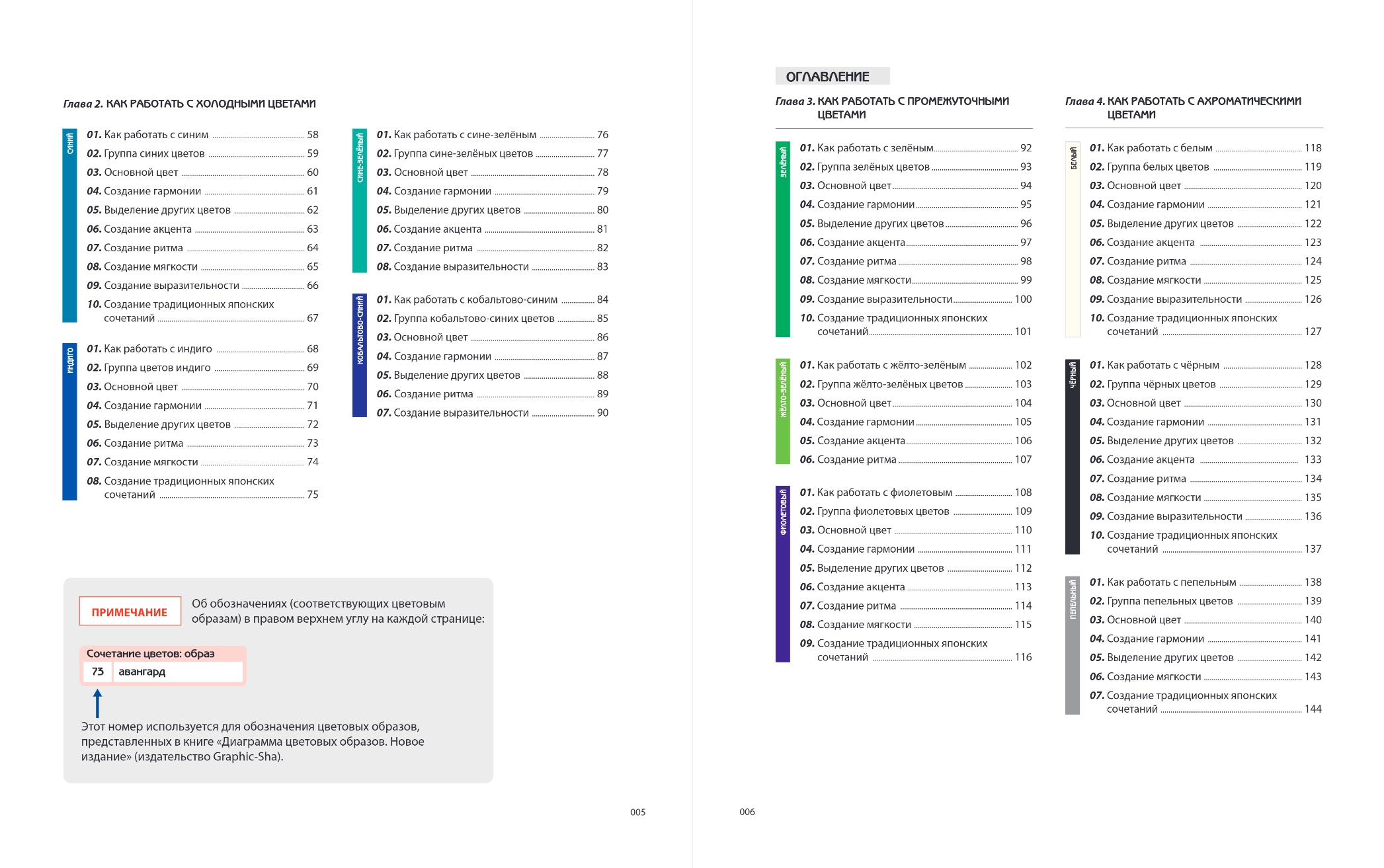Viewport: 1384px width, 868px height.
Task: Click the gray ПЕПЕЛЬНЫЙ color bar
Action: (1072, 645)
